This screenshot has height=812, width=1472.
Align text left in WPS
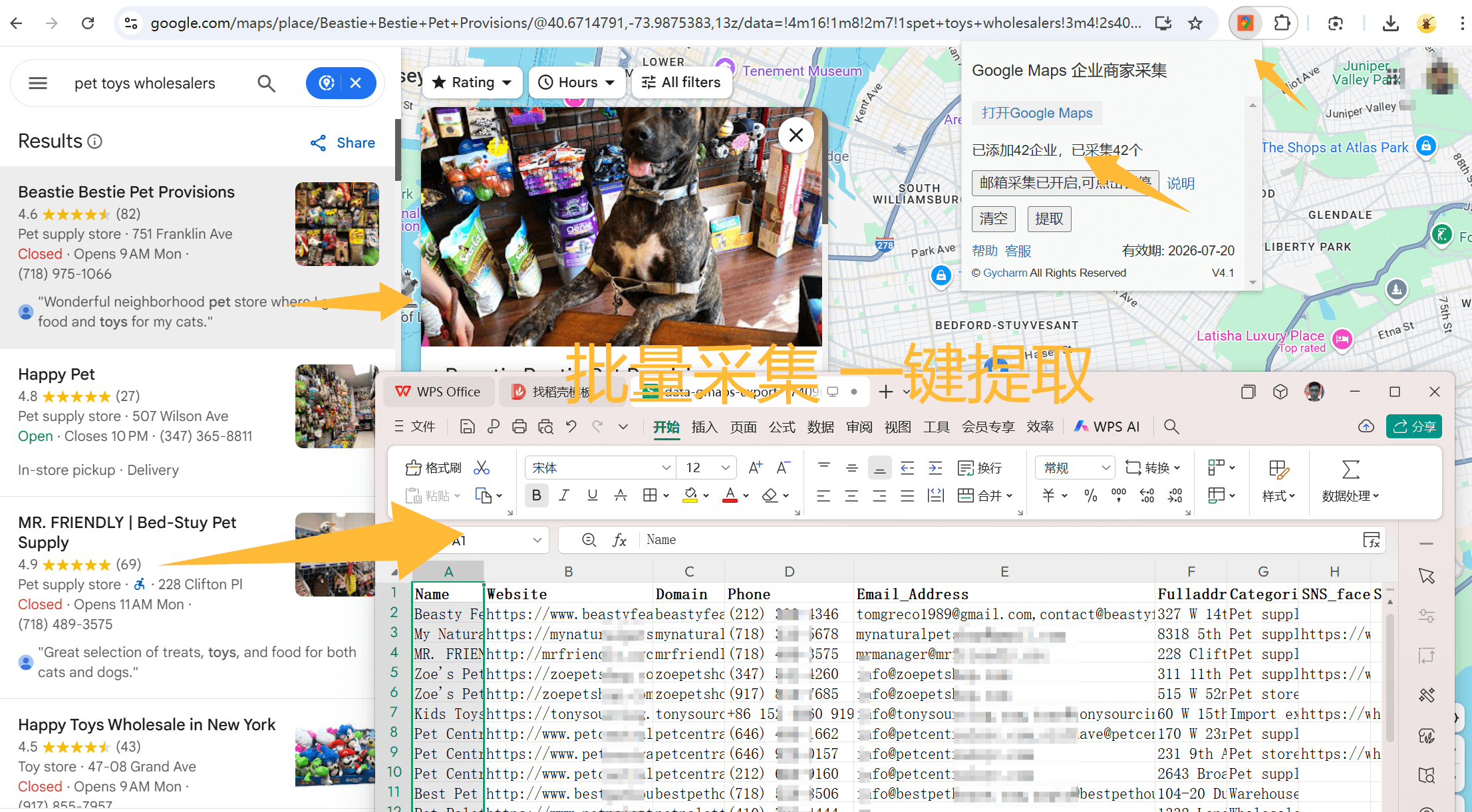point(823,495)
